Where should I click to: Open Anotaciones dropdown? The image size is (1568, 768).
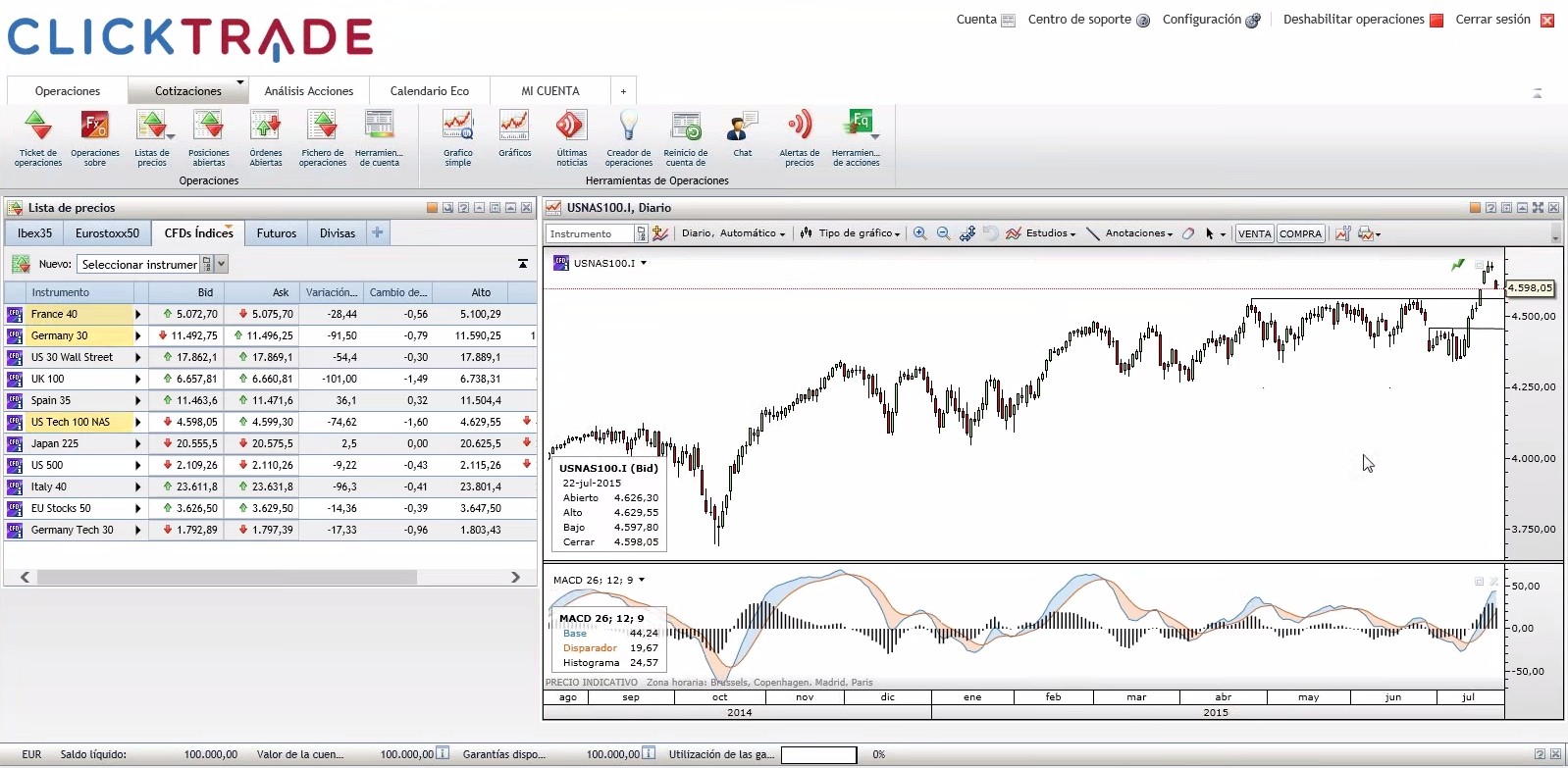(1129, 233)
